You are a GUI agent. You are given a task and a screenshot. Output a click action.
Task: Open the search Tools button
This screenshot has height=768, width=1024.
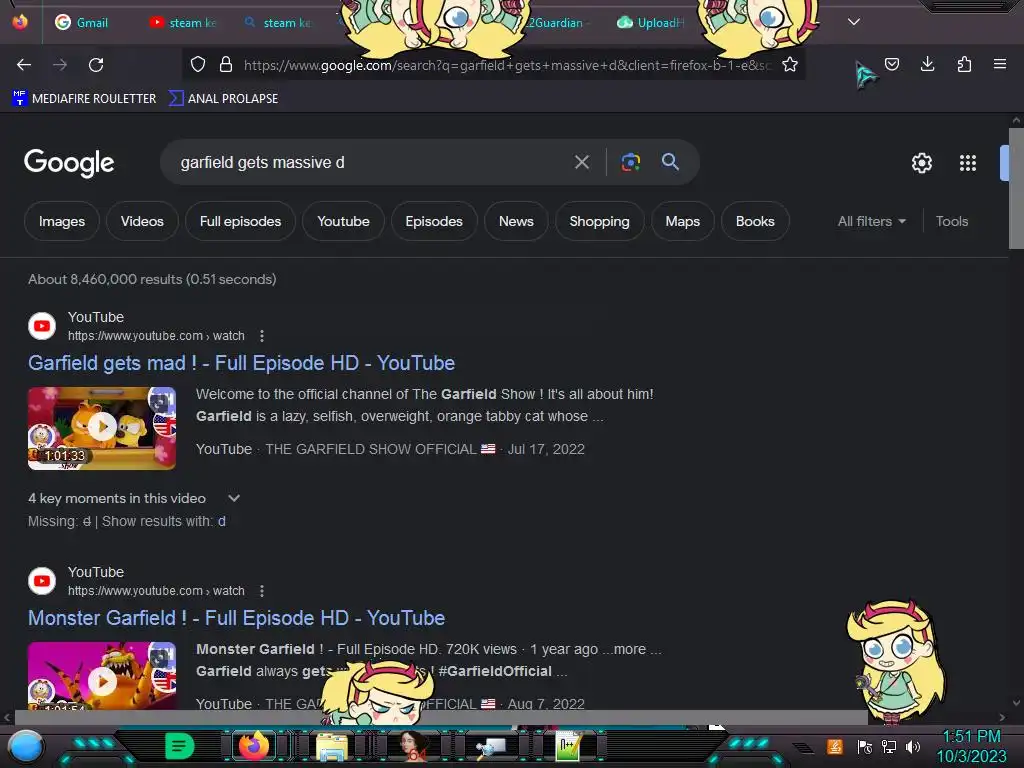(952, 221)
